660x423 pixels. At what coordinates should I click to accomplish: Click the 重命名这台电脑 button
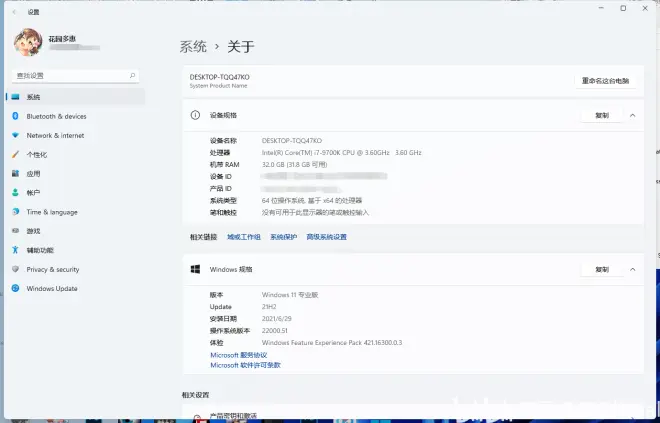(605, 81)
